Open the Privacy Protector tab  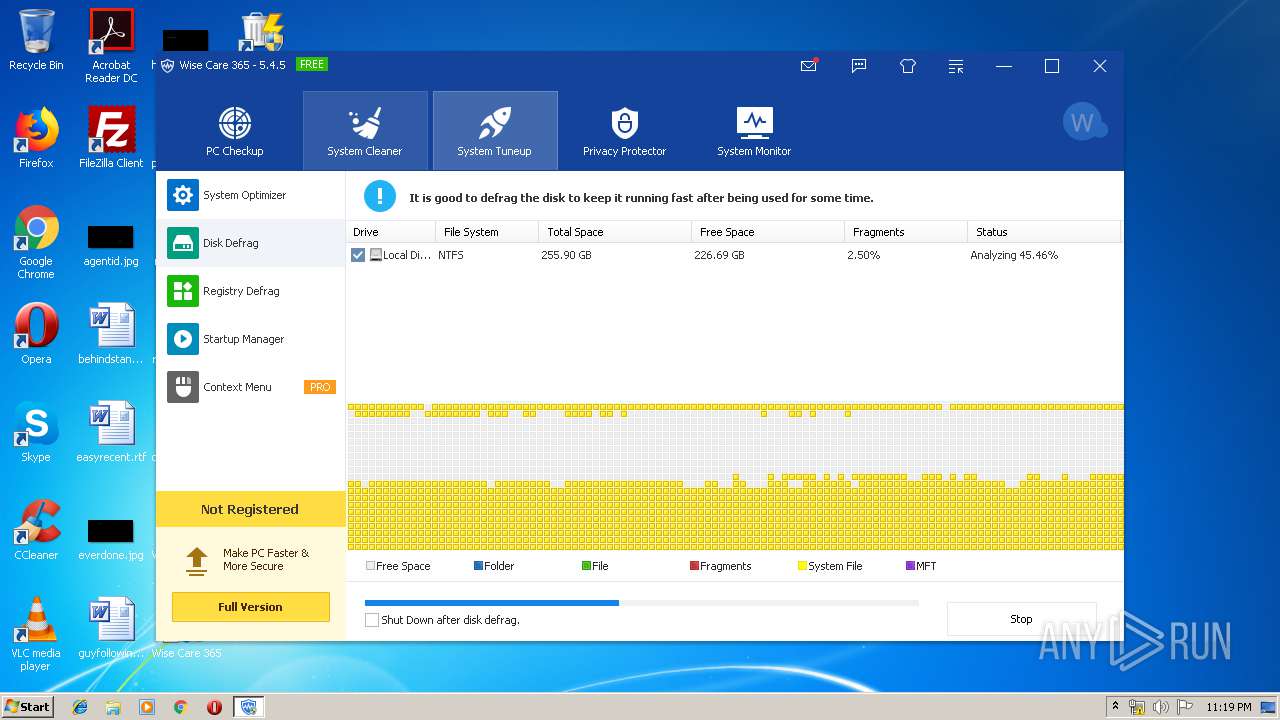tap(625, 131)
